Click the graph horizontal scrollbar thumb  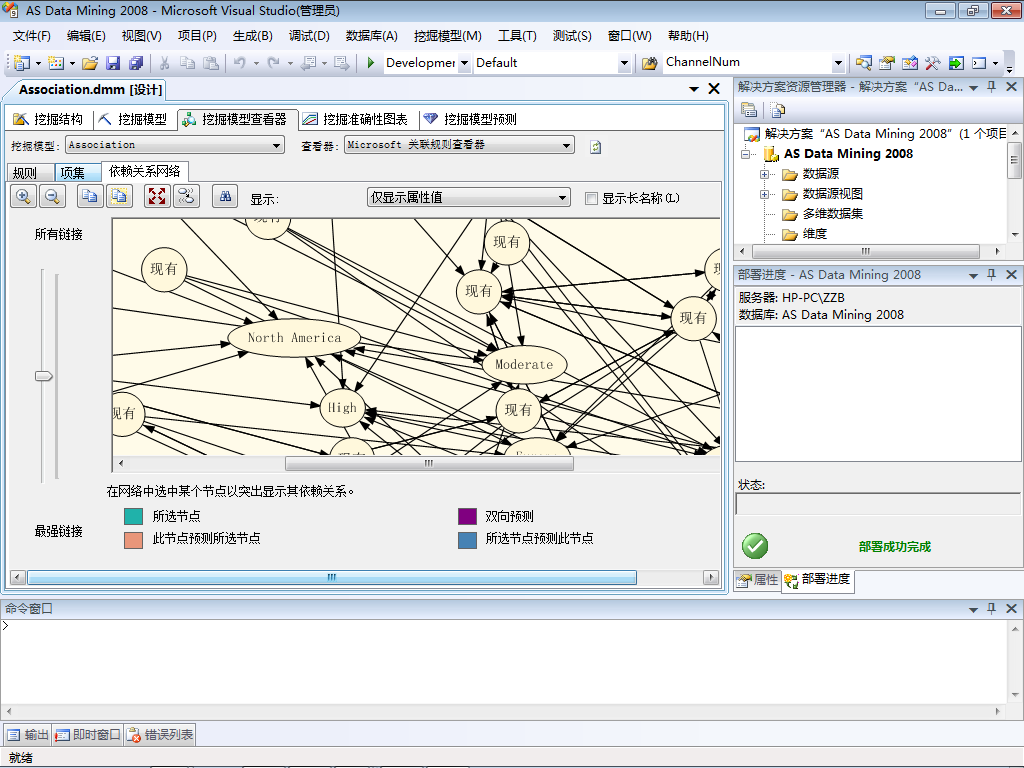tap(429, 464)
